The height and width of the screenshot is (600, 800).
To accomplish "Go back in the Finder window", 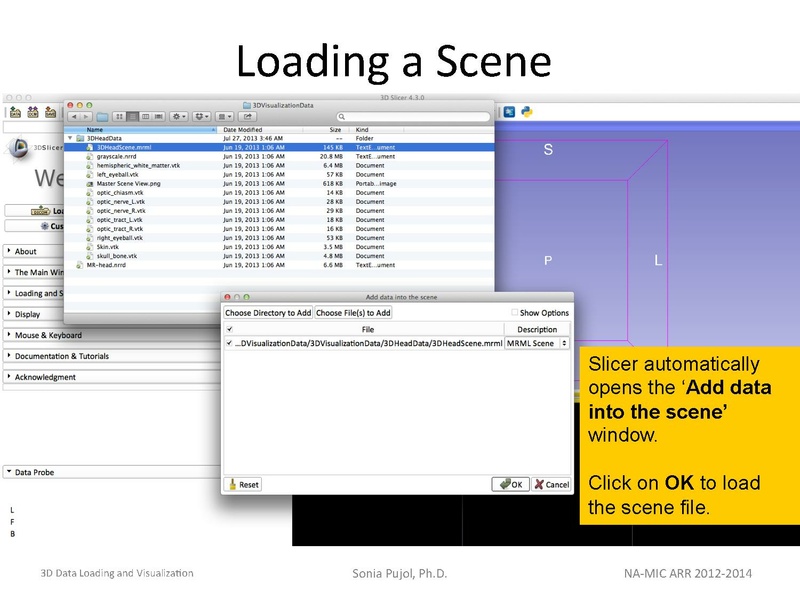I will (x=74, y=117).
